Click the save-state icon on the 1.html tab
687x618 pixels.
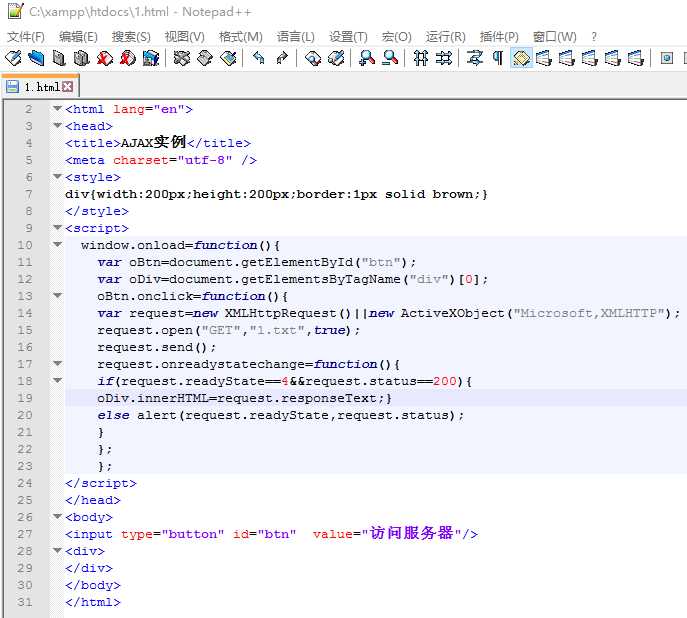[x=12, y=87]
